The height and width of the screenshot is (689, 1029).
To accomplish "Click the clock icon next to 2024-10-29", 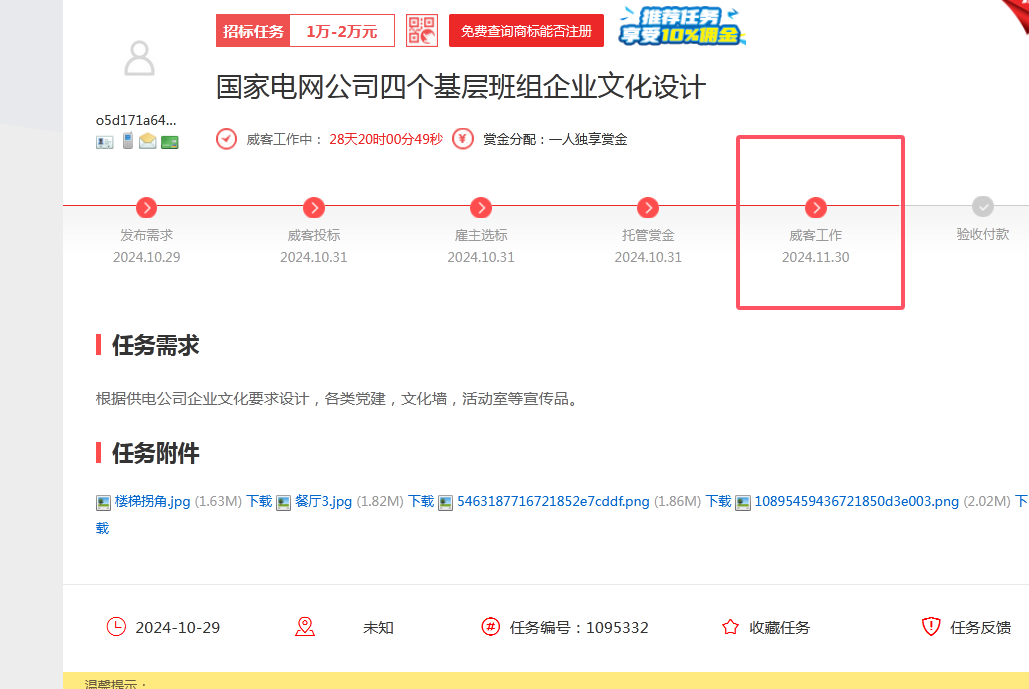I will pos(116,627).
